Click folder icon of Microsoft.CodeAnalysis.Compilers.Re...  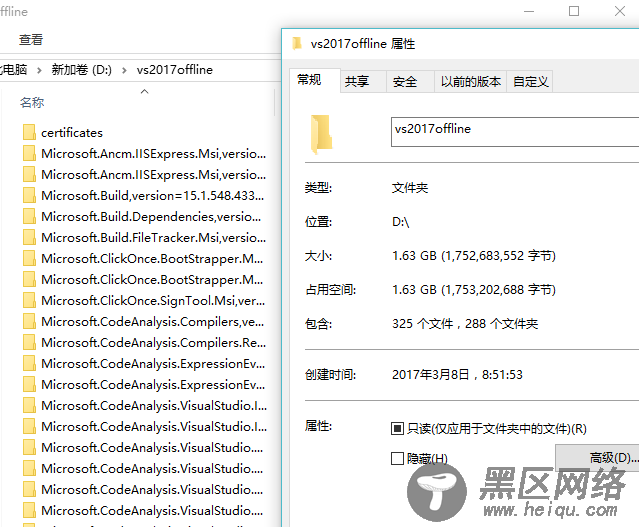[29, 342]
